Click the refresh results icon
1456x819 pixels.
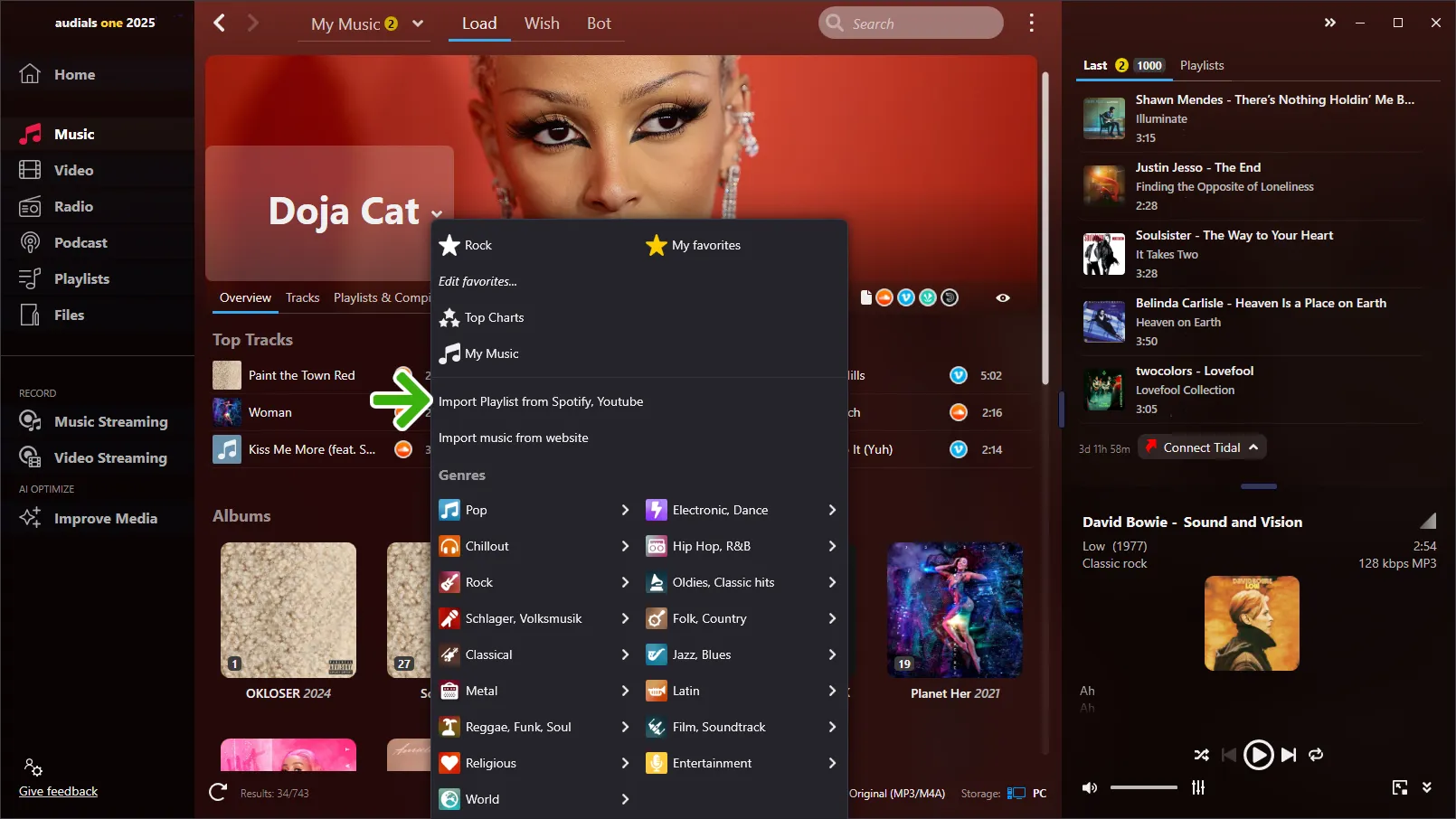(x=218, y=793)
